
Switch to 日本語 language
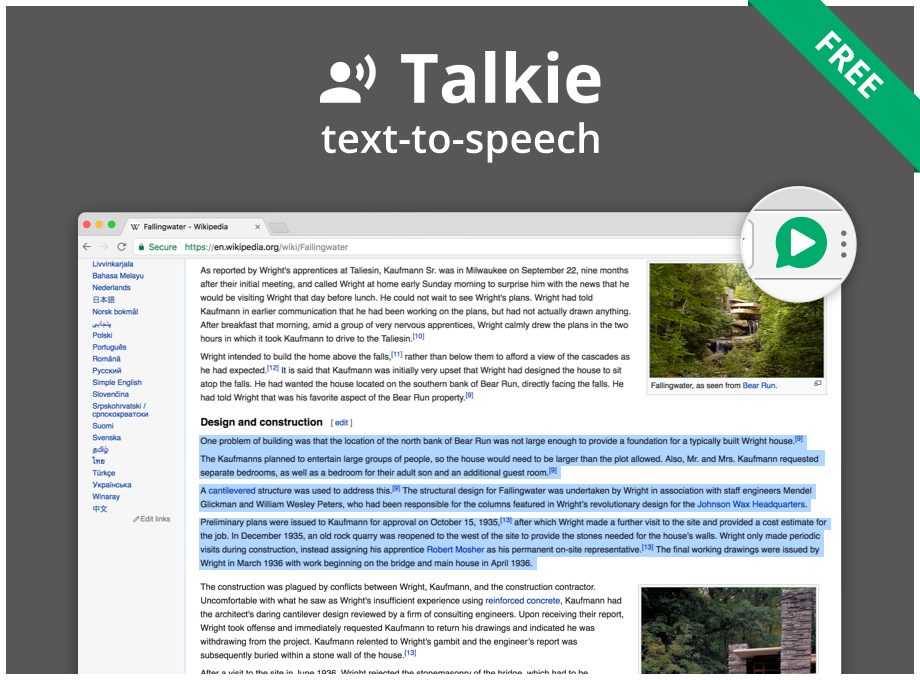[104, 300]
